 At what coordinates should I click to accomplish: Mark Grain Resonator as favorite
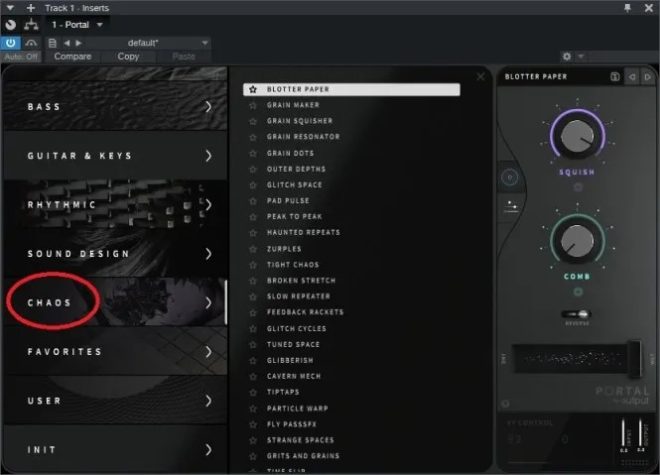pos(253,137)
